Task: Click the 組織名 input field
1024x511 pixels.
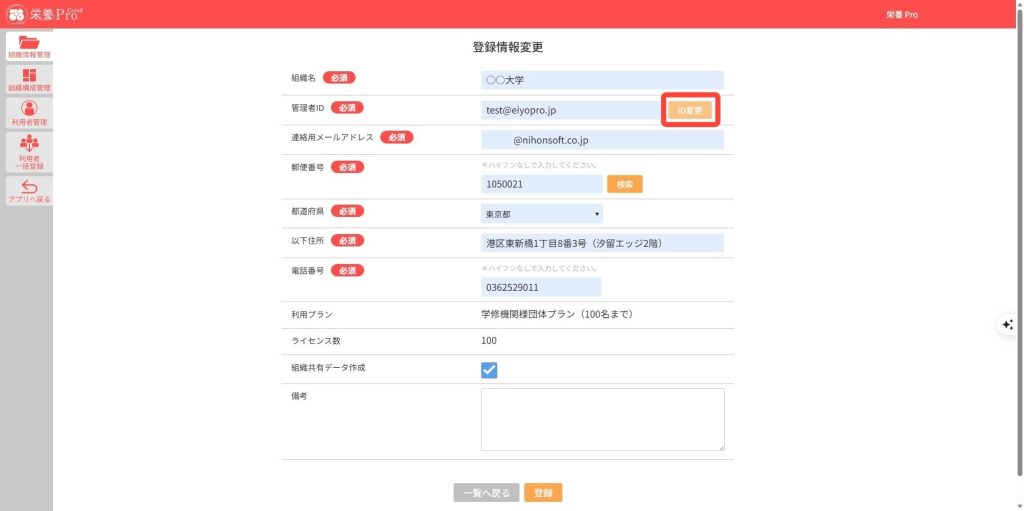Action: 601,80
